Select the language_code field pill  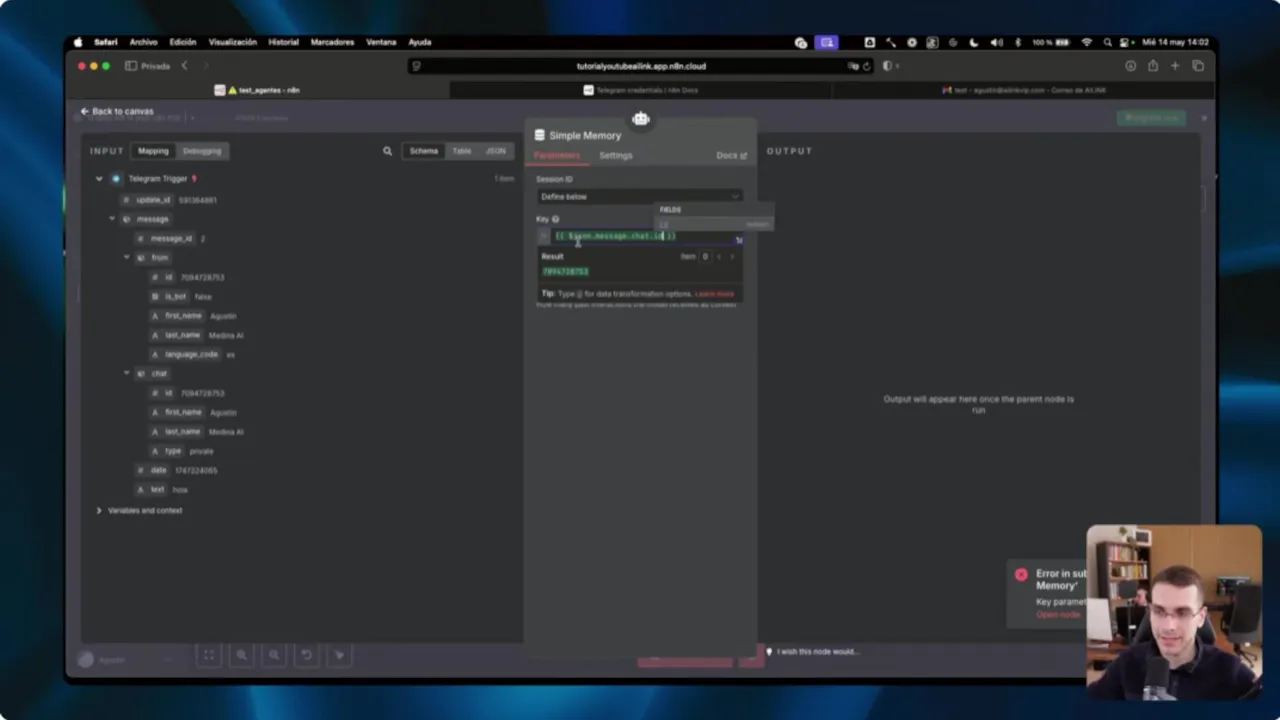coord(185,355)
